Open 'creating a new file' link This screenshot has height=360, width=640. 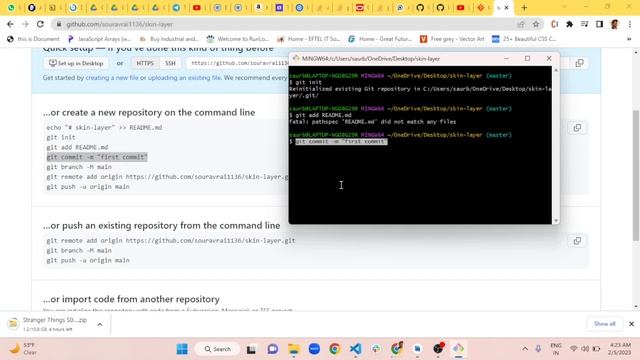(112, 78)
